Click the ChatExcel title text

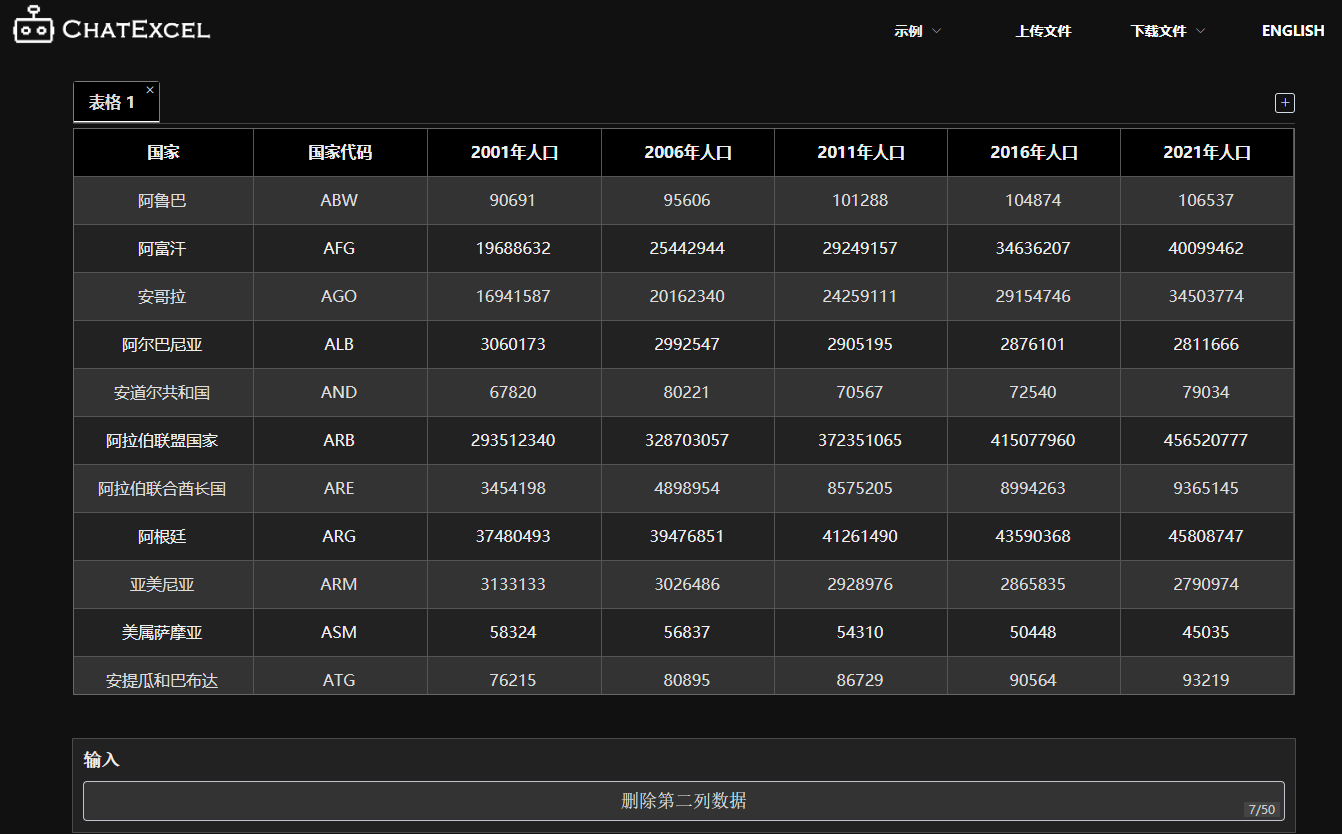(136, 30)
